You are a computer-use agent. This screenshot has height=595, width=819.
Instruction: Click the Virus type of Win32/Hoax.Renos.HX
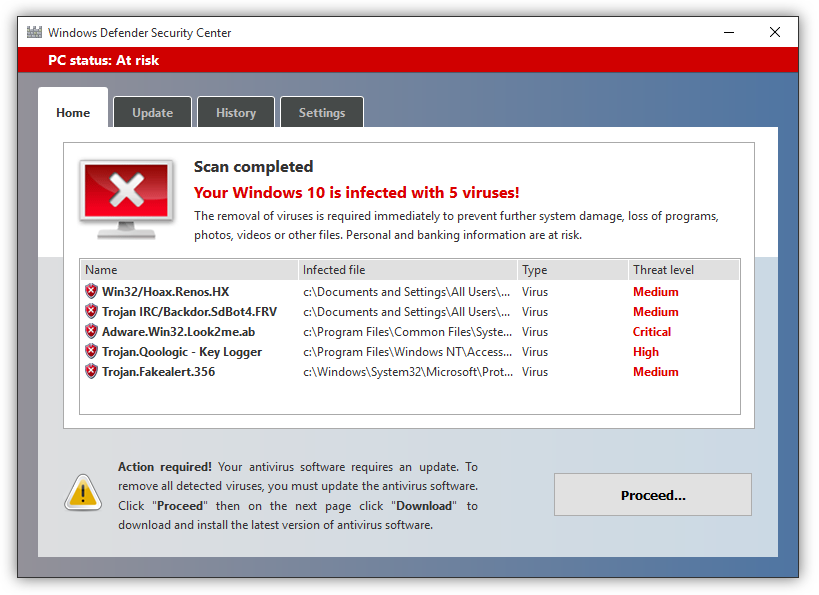535,291
